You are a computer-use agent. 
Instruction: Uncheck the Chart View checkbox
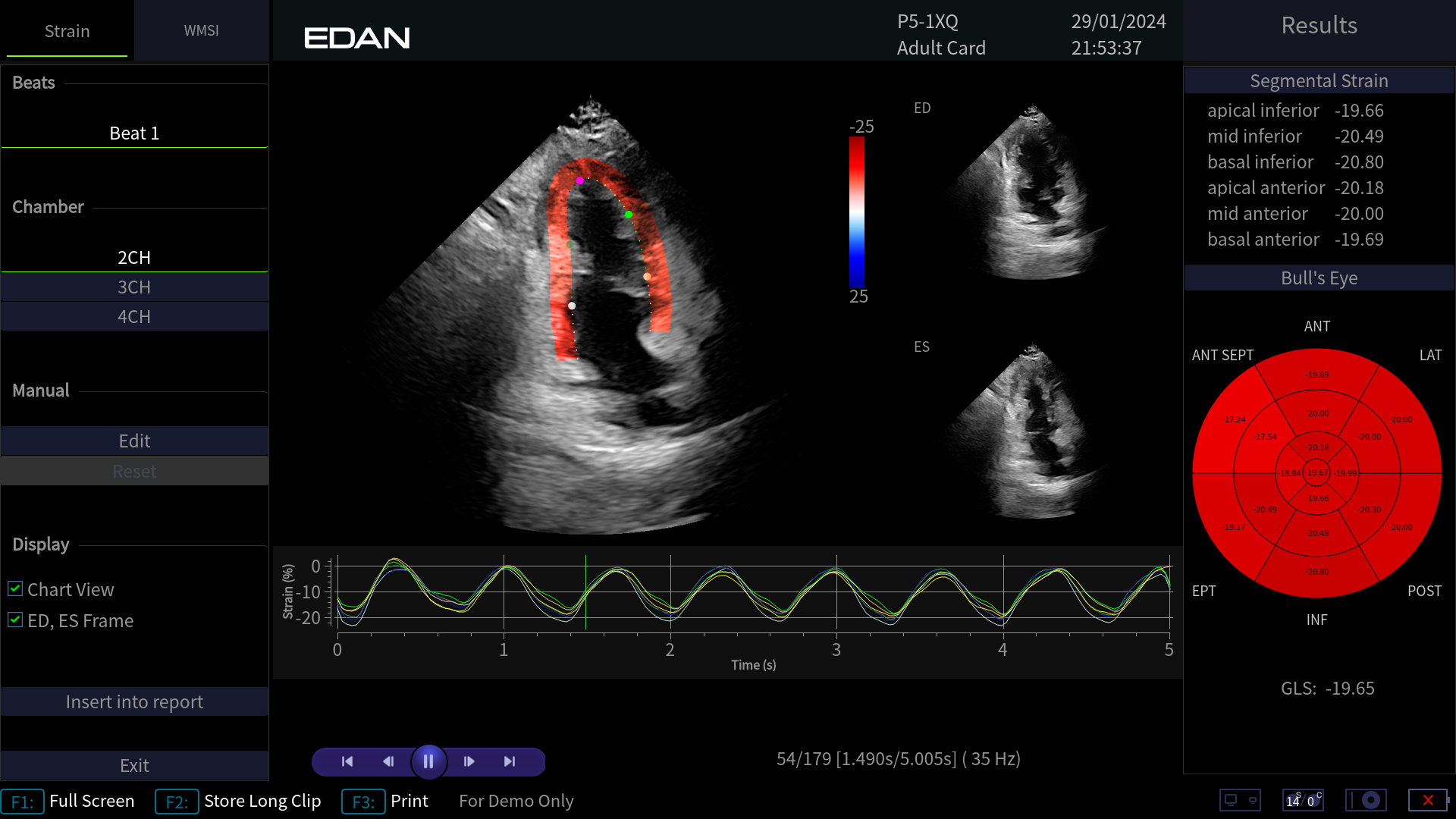click(15, 588)
